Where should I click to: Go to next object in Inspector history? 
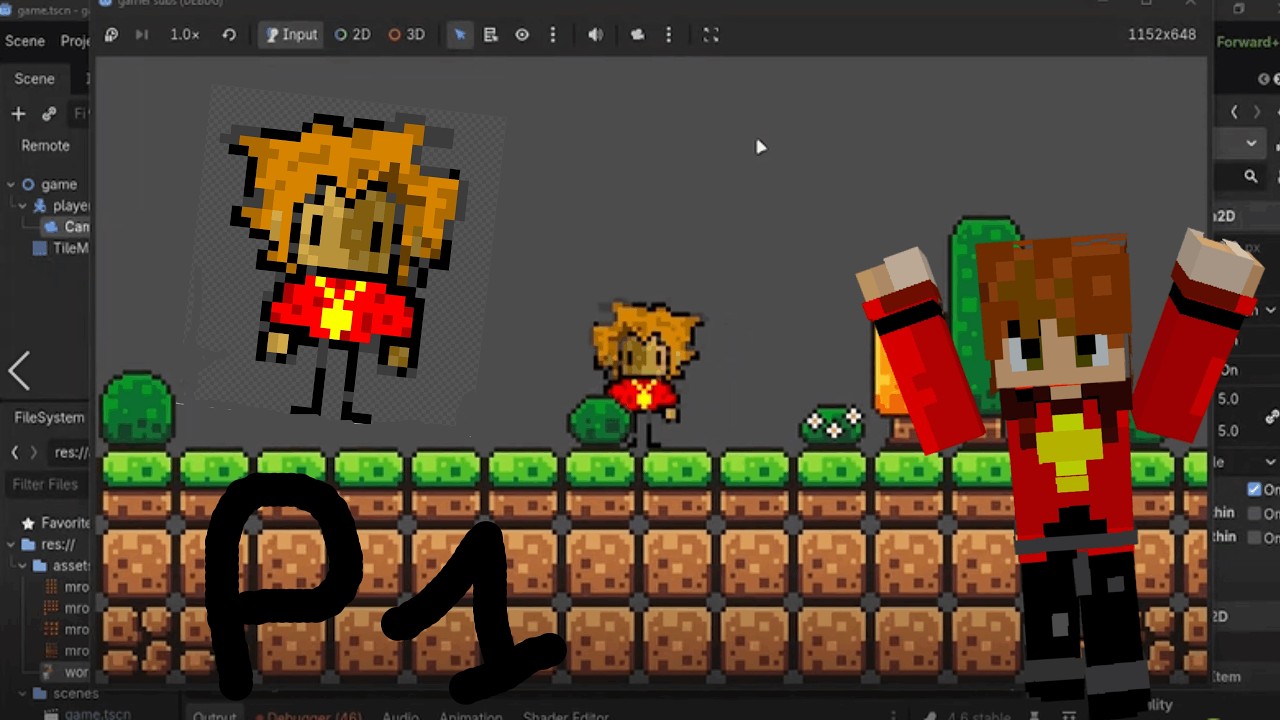[x=1257, y=112]
